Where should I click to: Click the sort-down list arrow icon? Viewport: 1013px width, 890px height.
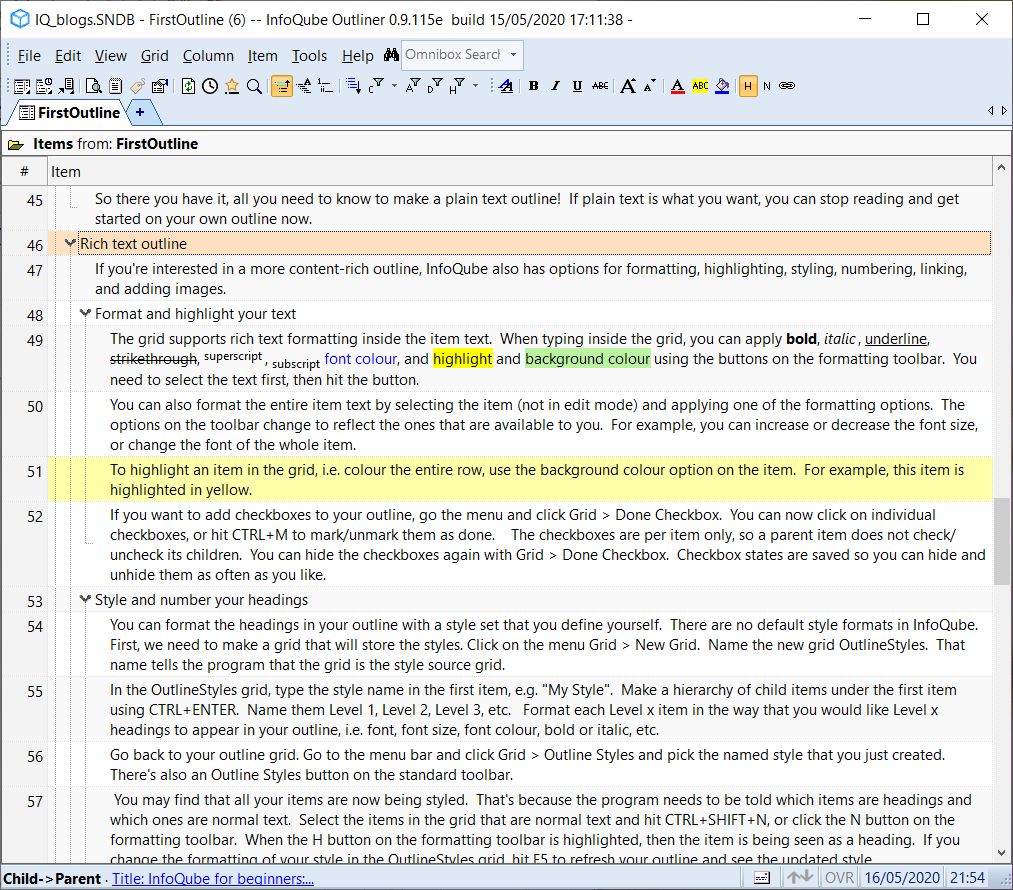[x=353, y=86]
